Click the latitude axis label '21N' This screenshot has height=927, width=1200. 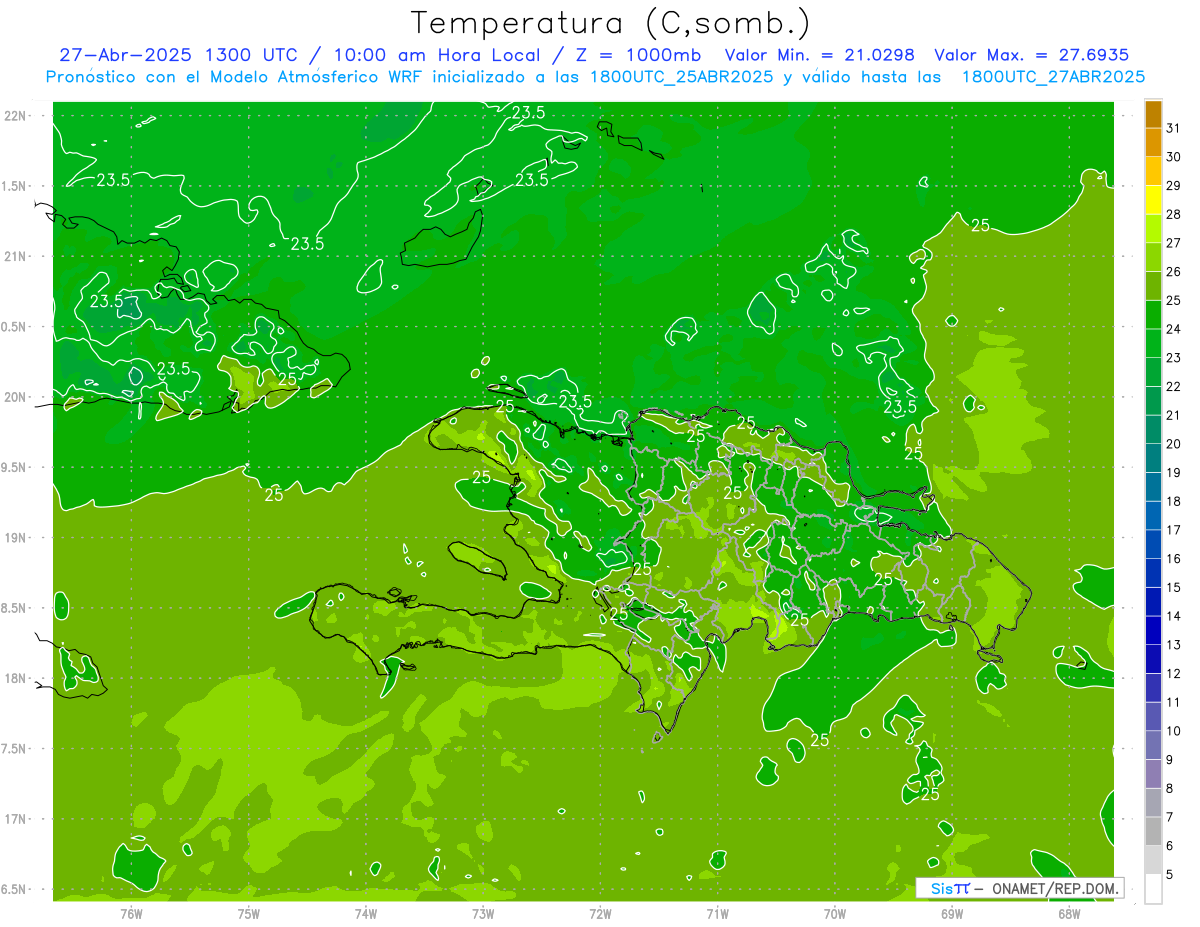click(x=17, y=256)
